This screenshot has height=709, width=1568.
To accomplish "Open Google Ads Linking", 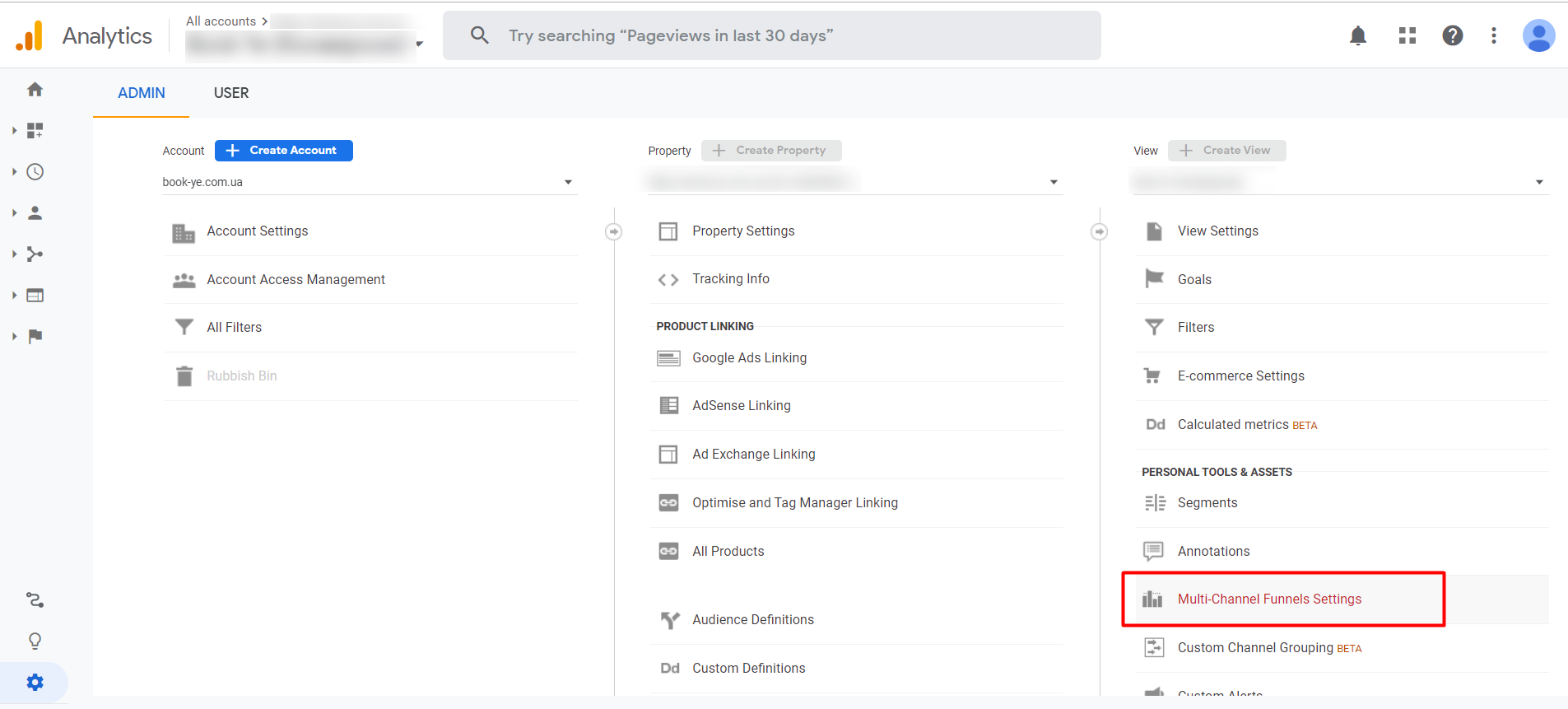I will point(749,357).
